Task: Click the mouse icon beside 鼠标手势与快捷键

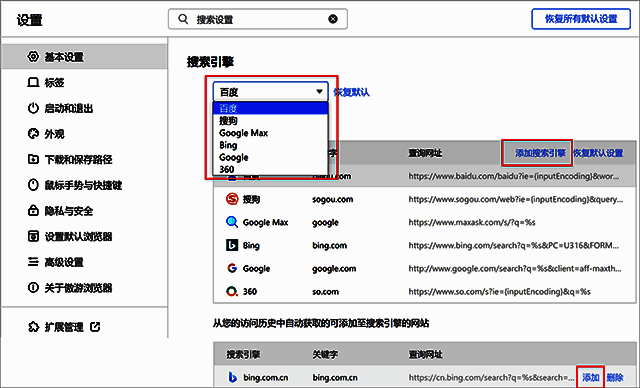Action: tap(33, 185)
